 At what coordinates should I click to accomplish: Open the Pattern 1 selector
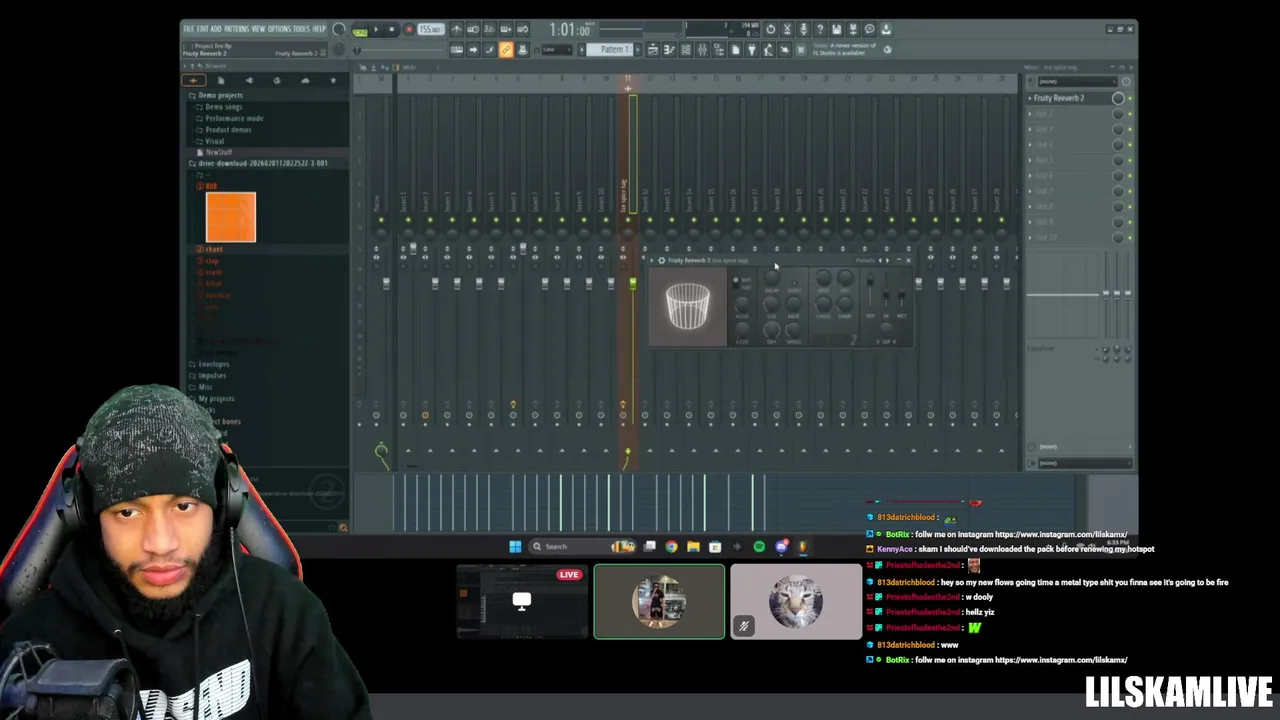coord(609,49)
